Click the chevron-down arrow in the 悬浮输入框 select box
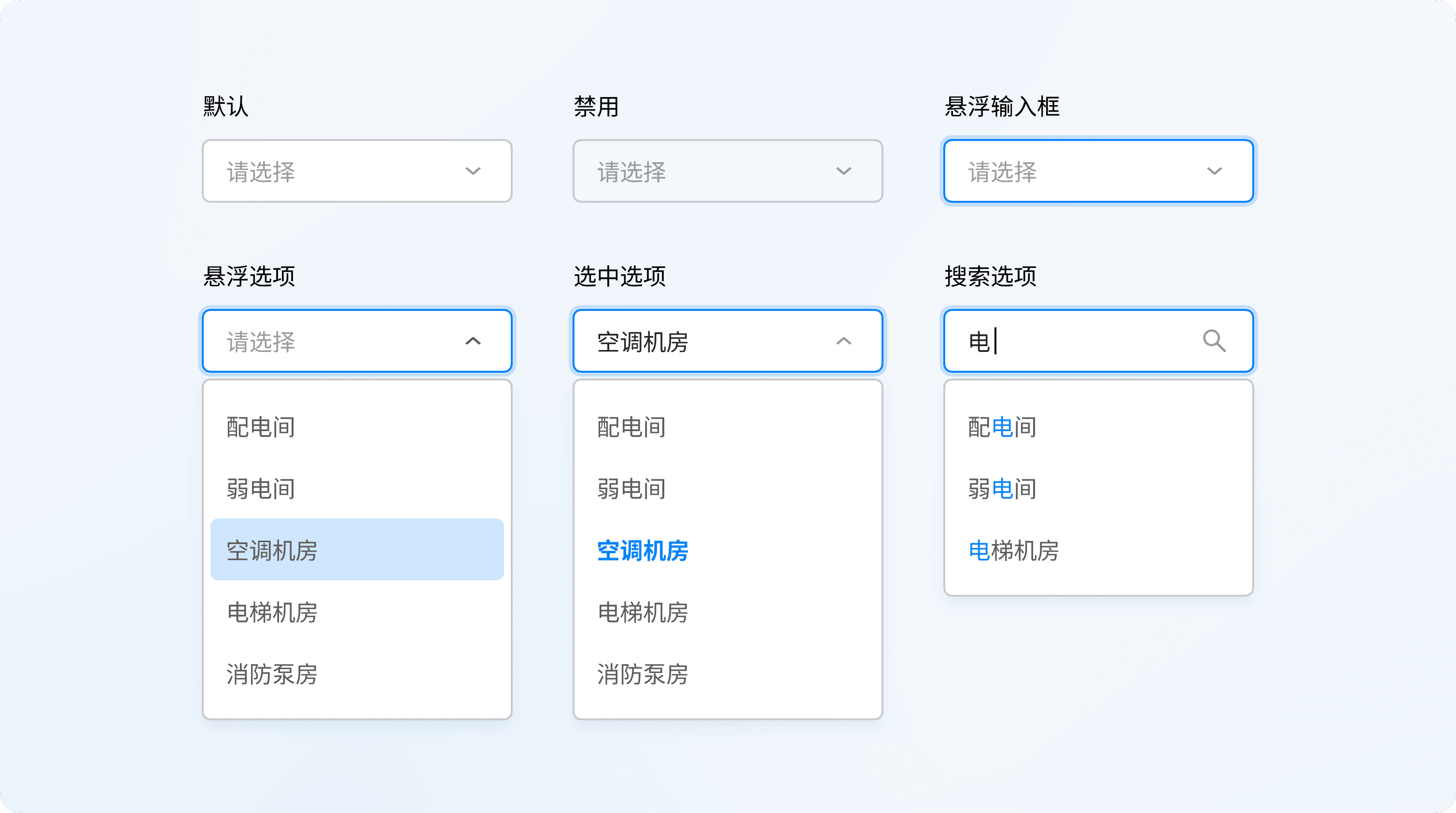Image resolution: width=1456 pixels, height=813 pixels. [x=1214, y=171]
